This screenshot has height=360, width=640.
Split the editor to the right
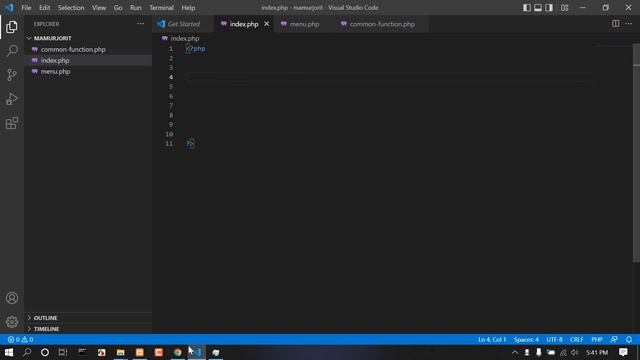pos(616,24)
